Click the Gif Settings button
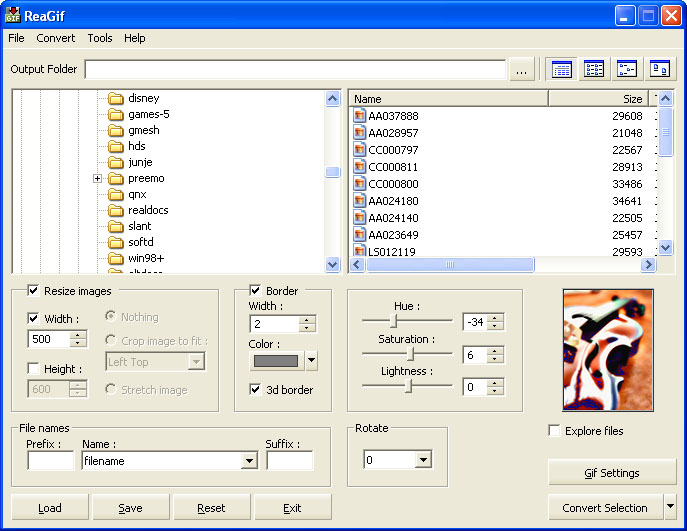Image resolution: width=687 pixels, height=531 pixels. [612, 473]
